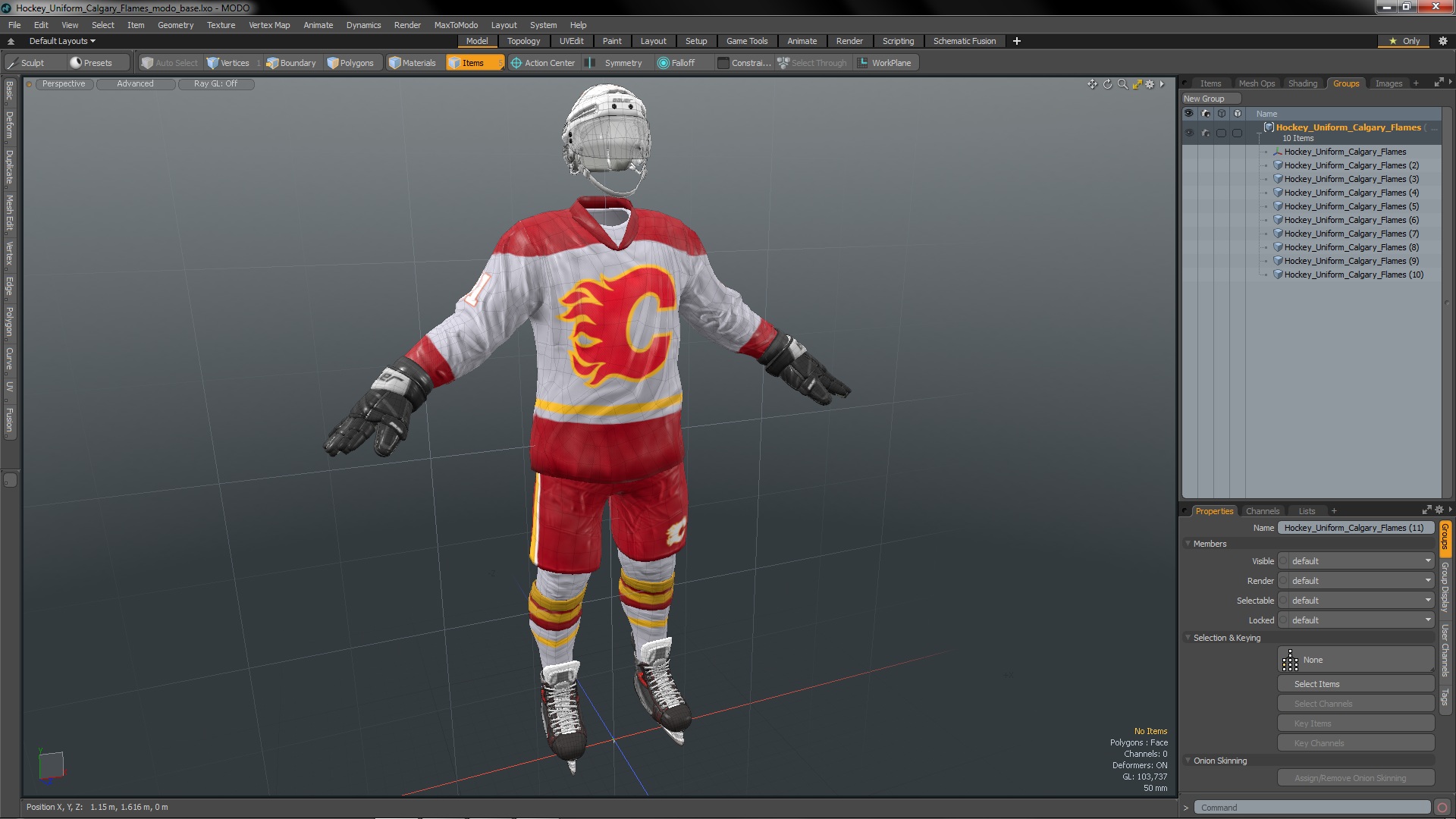Open the Action Center menu
This screenshot has height=819, width=1456.
(x=543, y=63)
